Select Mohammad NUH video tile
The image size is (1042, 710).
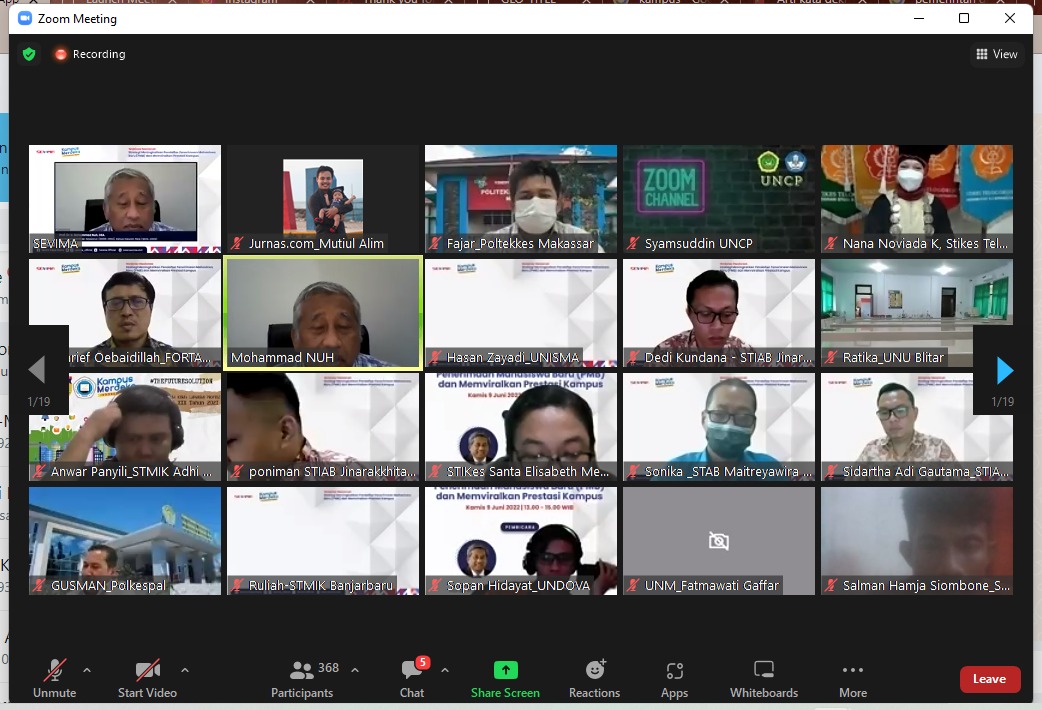click(x=322, y=313)
